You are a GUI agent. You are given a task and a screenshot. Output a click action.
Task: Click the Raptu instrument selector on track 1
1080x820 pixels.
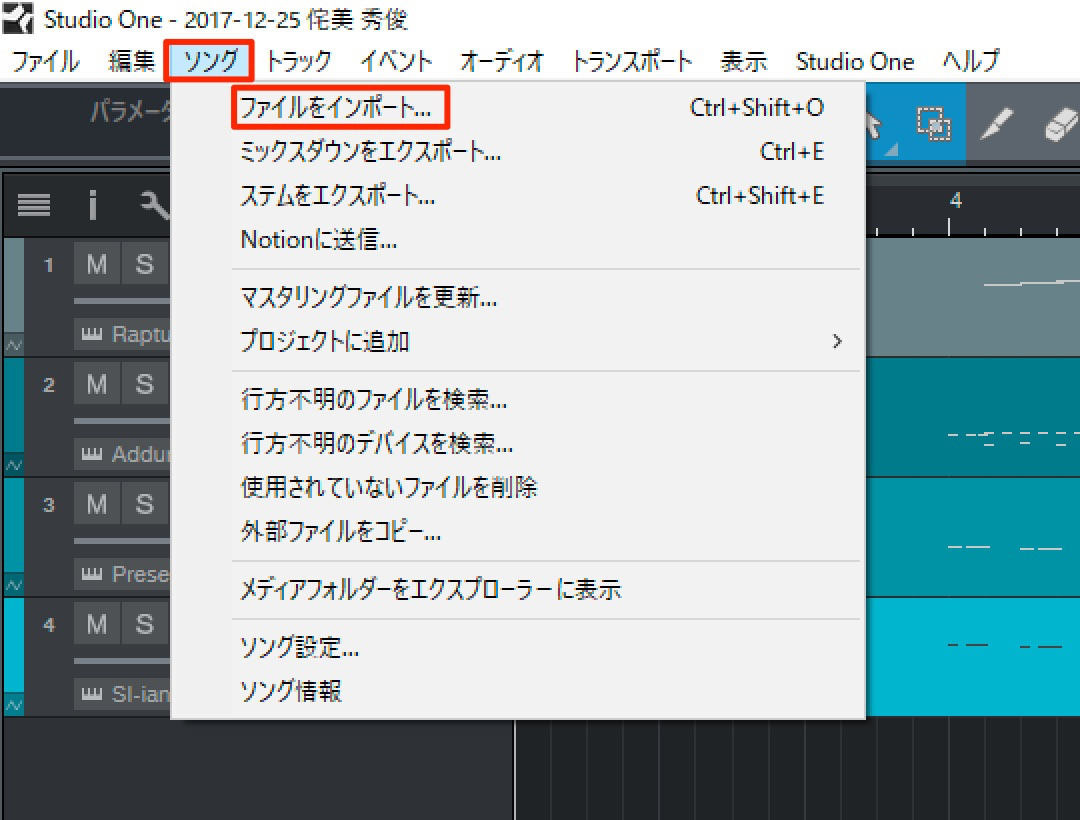coord(122,335)
